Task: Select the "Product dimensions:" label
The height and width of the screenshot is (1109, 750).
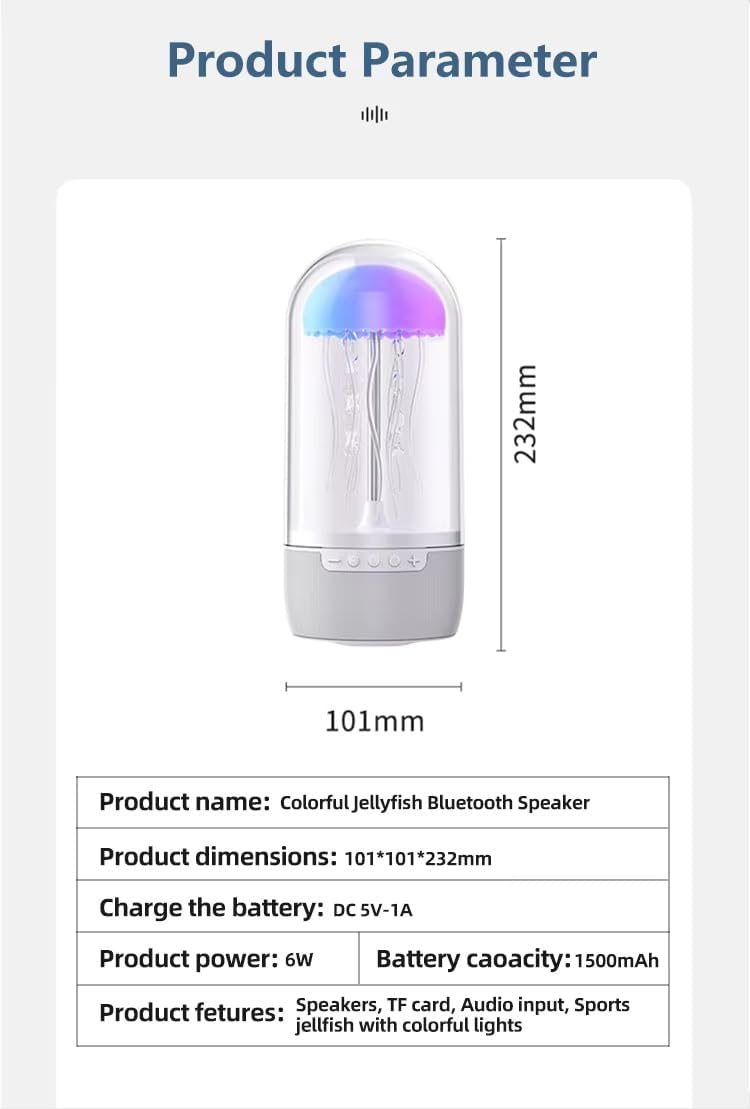Action: click(x=217, y=857)
